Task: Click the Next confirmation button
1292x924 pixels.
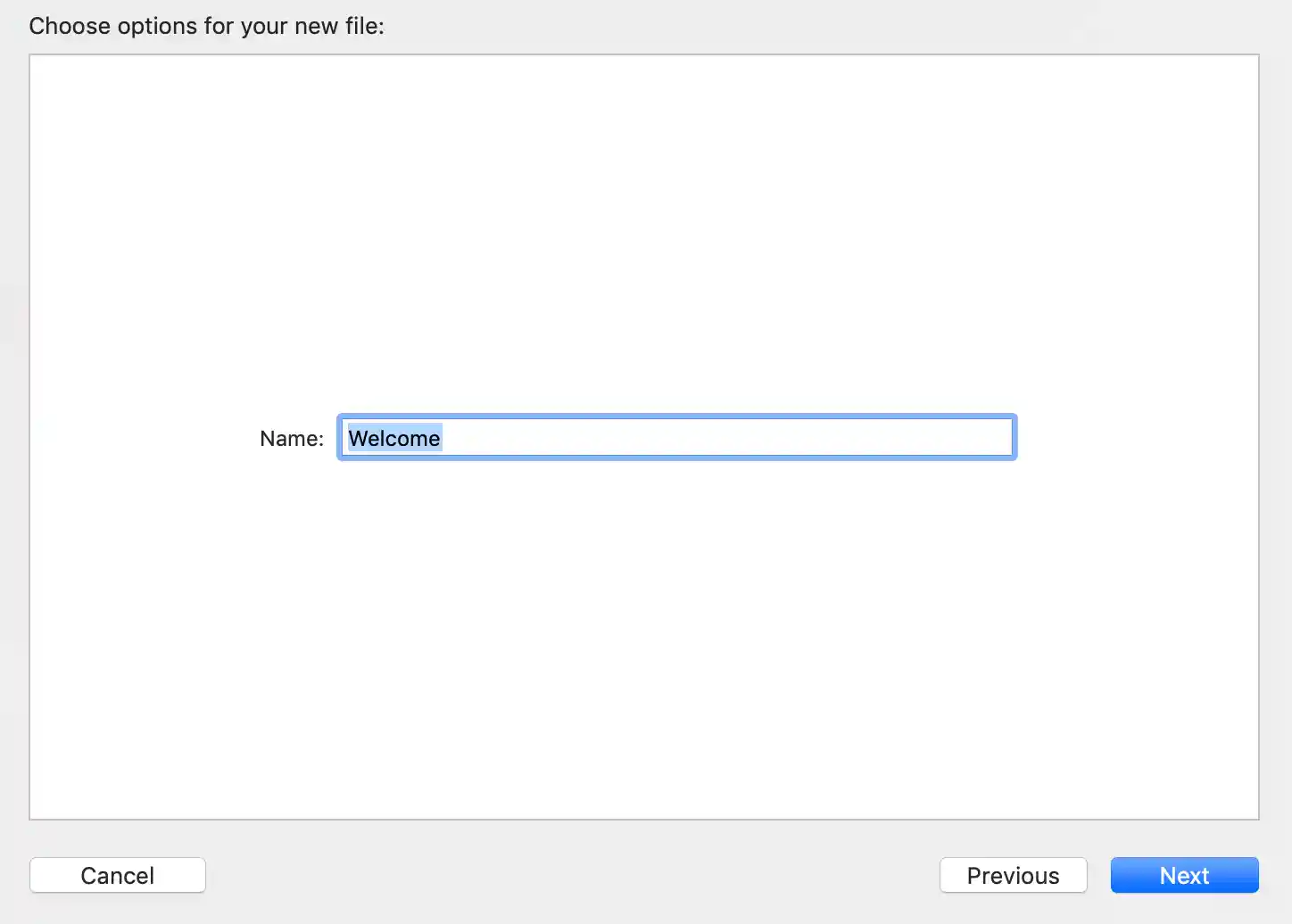Action: pos(1184,875)
